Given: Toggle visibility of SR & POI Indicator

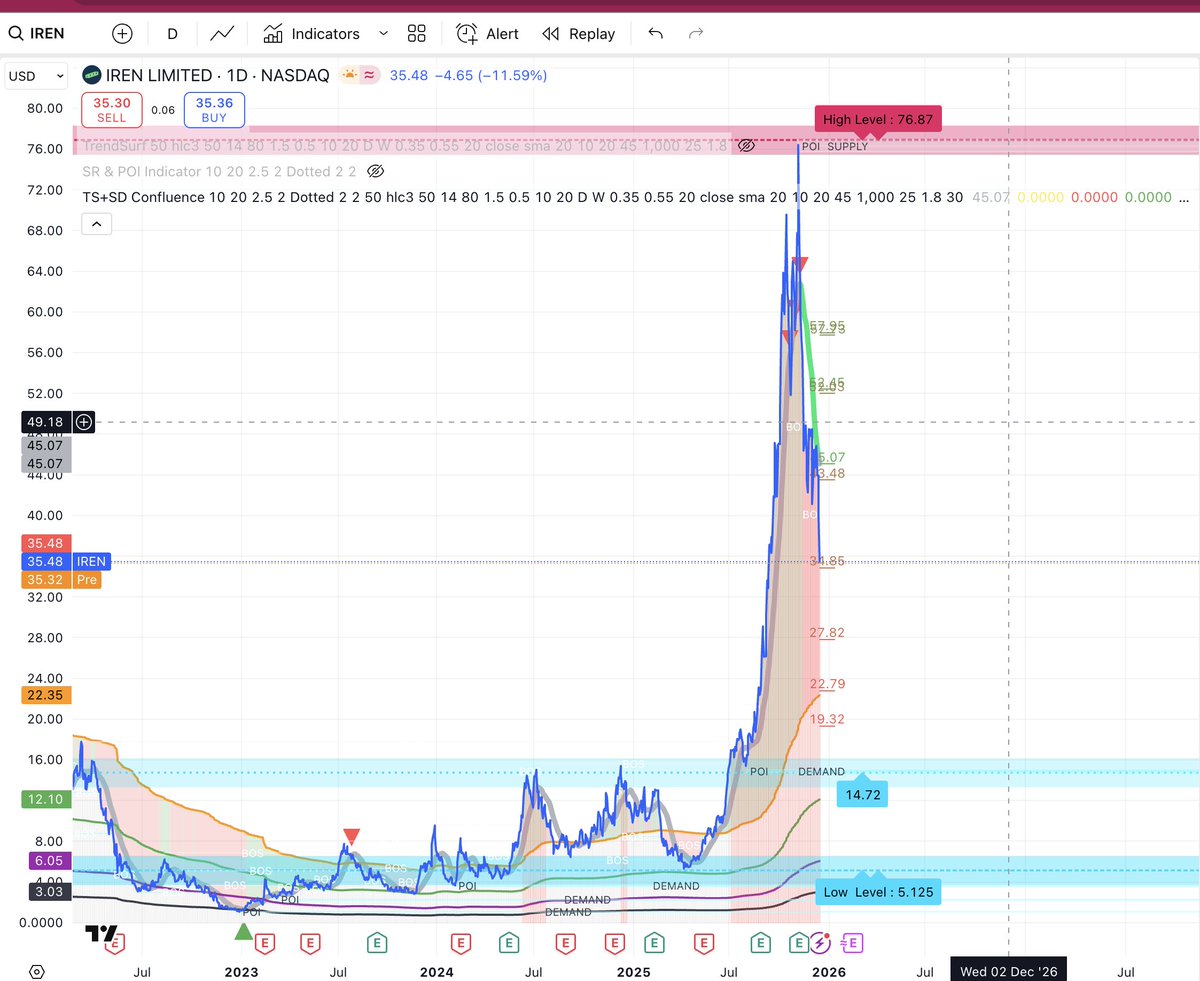Looking at the screenshot, I should click(376, 172).
